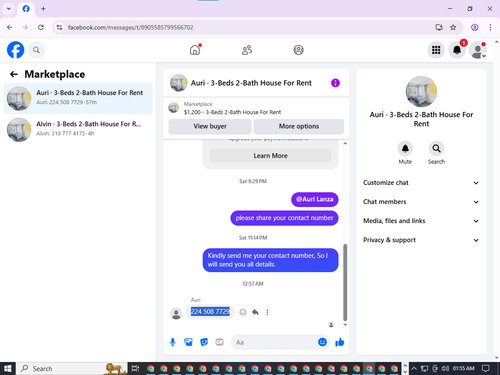Screen dimensions: 500x375
Task: Bookmark this page star icon
Action: pyautogui.click(x=453, y=27)
